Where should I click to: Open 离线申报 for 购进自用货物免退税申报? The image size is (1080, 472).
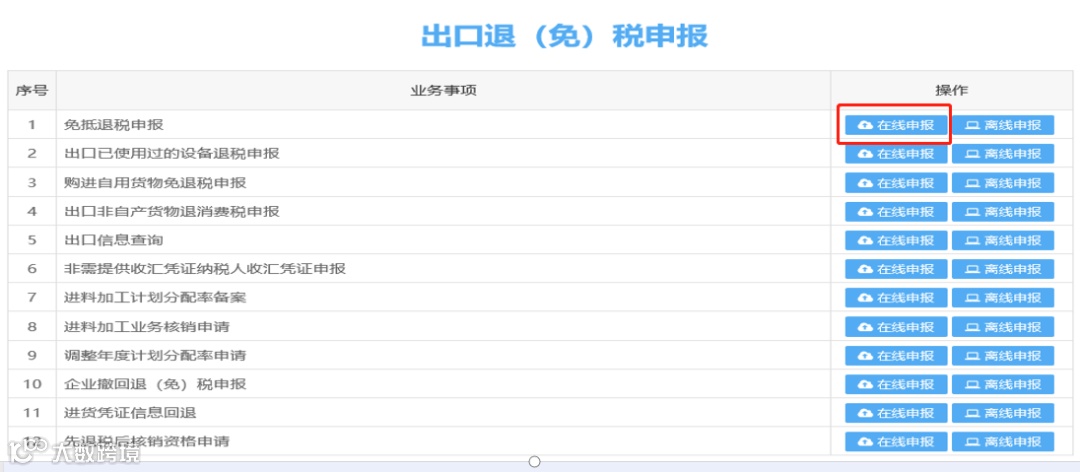[x=1003, y=183]
